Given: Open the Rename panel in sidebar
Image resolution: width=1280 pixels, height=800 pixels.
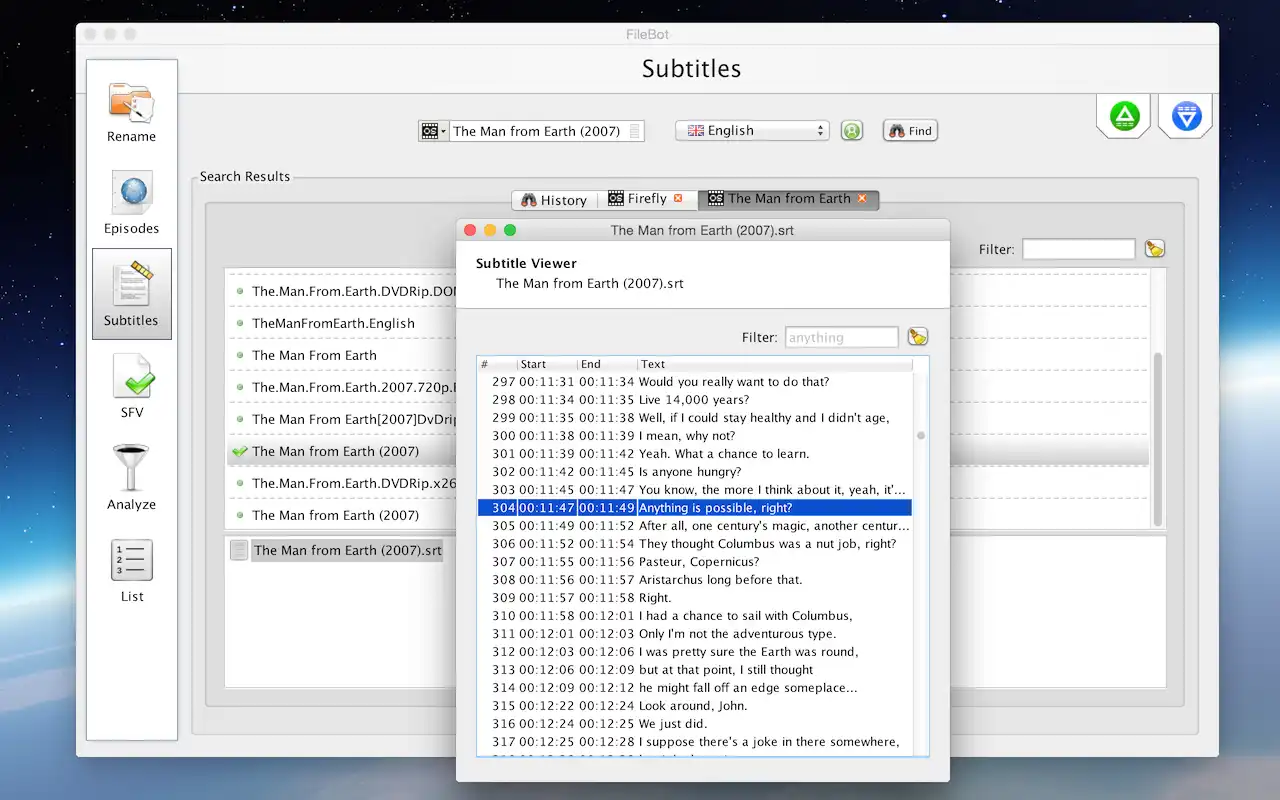Looking at the screenshot, I should (x=131, y=113).
